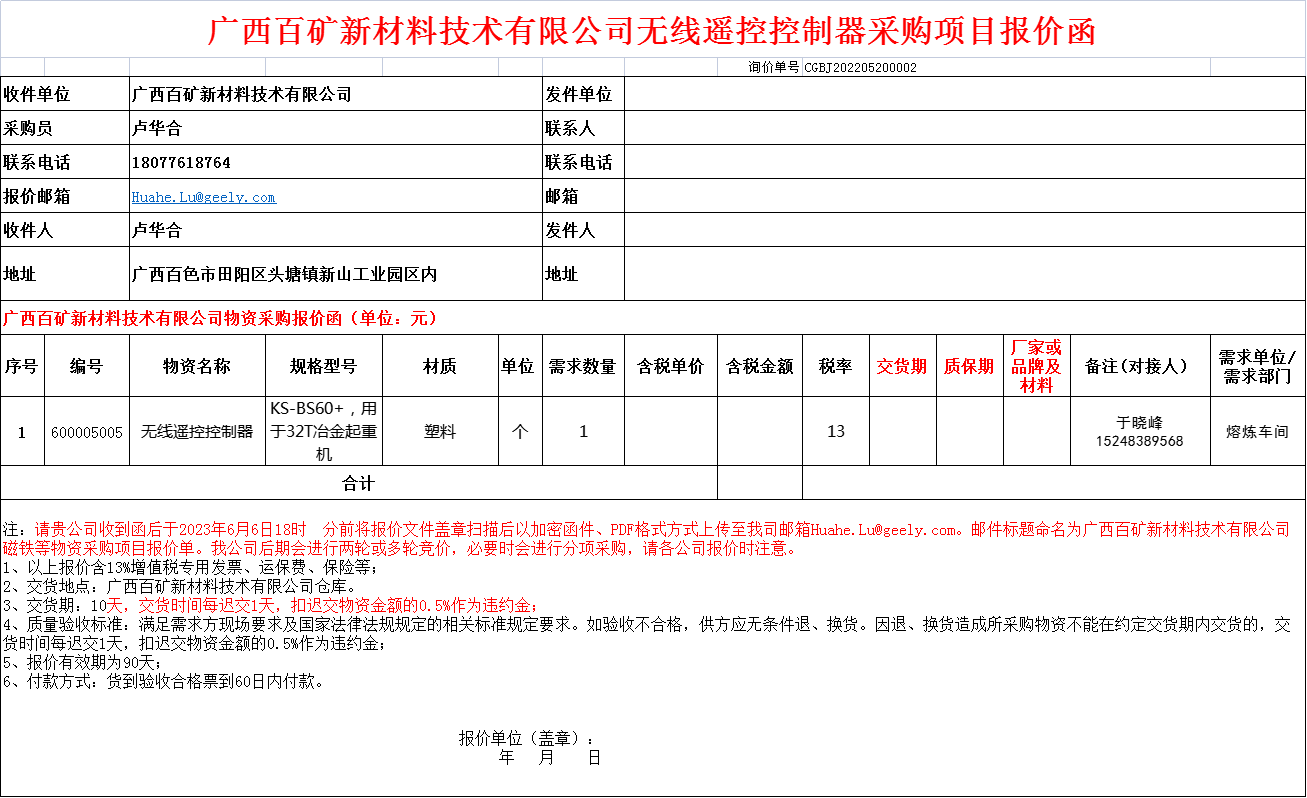1307x798 pixels.
Task: Select note 1 about 13% VAT invoice
Action: tap(191, 568)
